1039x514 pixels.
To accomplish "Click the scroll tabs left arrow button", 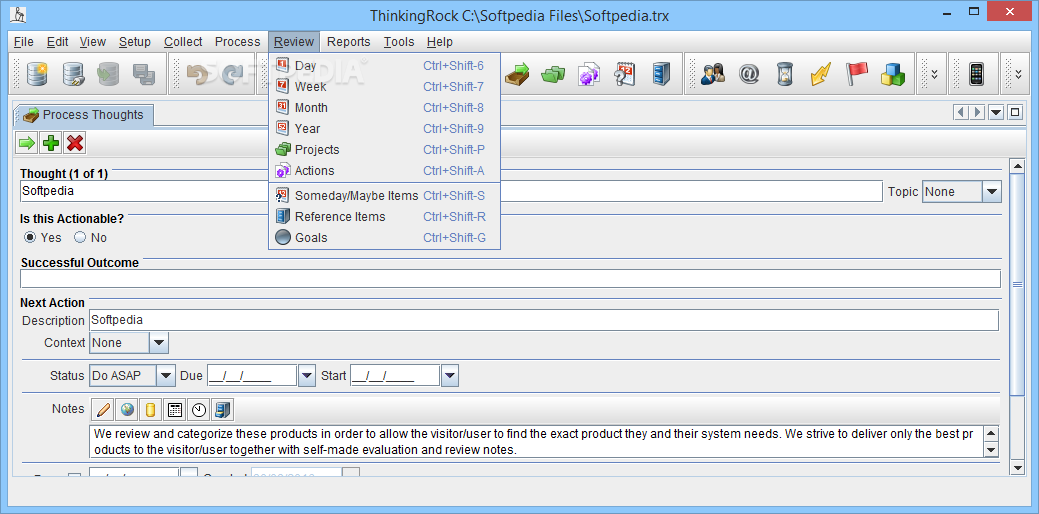I will (961, 113).
